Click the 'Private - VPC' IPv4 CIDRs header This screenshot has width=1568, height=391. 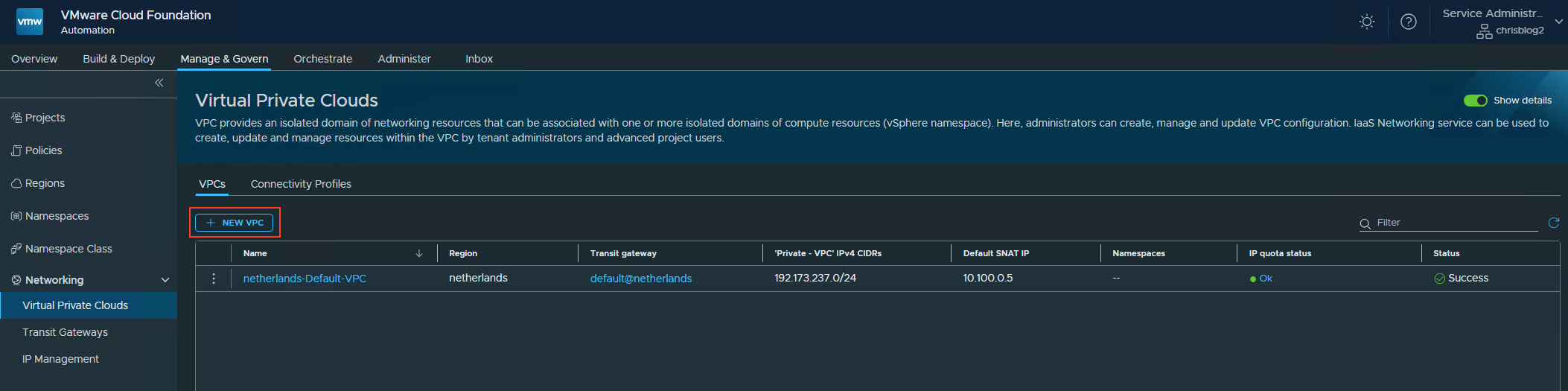coord(828,253)
